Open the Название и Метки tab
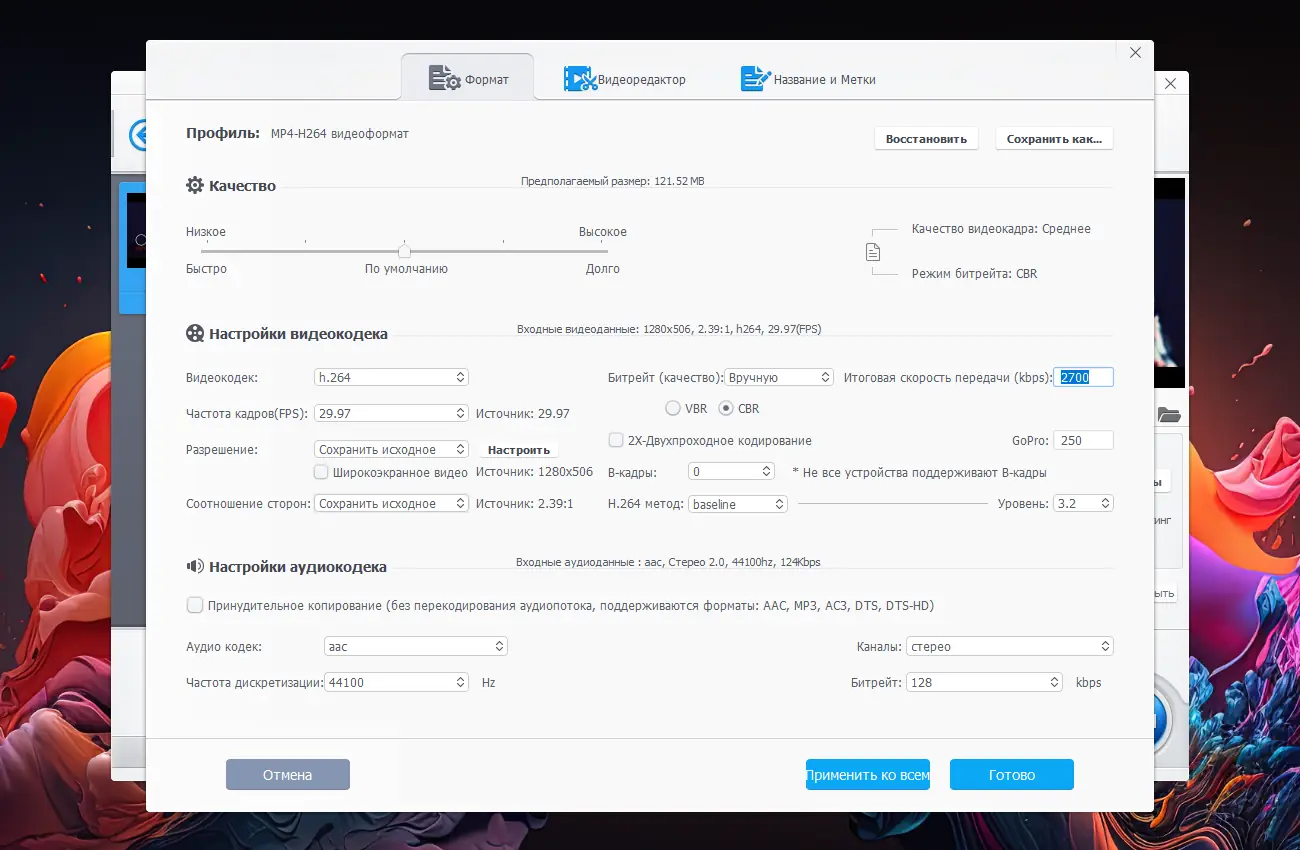1300x850 pixels. (x=808, y=79)
